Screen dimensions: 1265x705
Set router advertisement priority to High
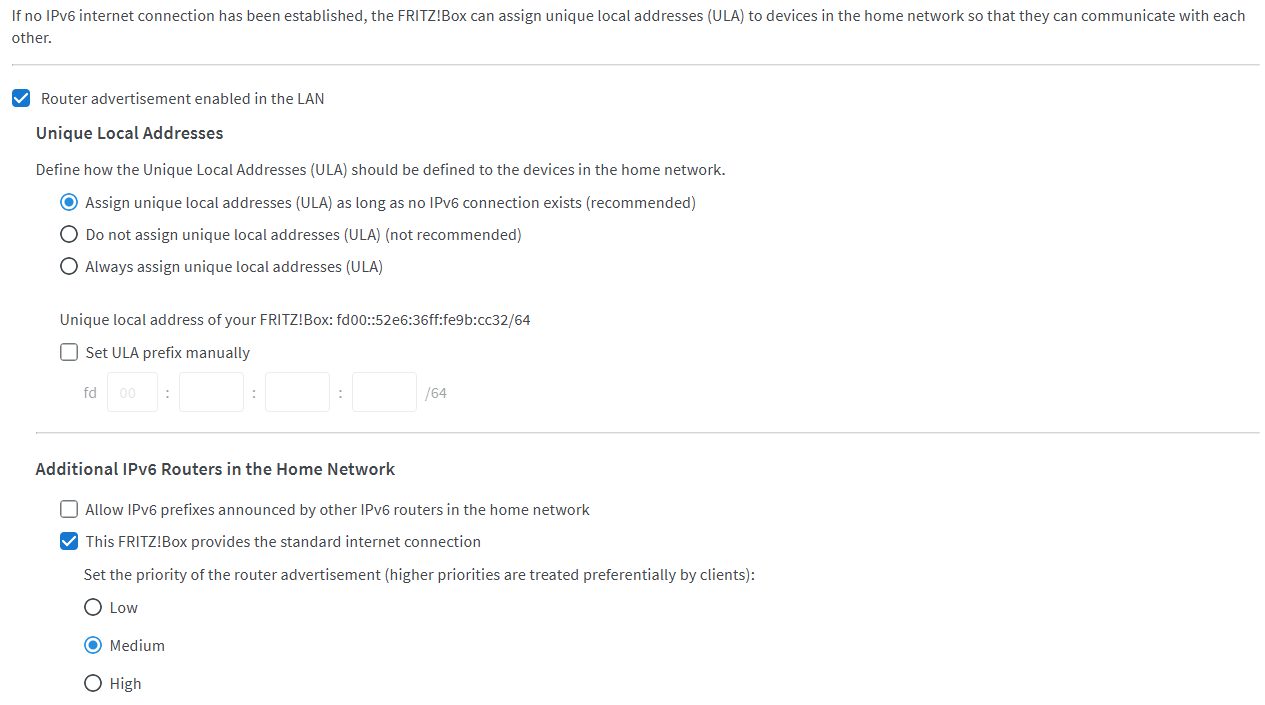click(x=93, y=684)
